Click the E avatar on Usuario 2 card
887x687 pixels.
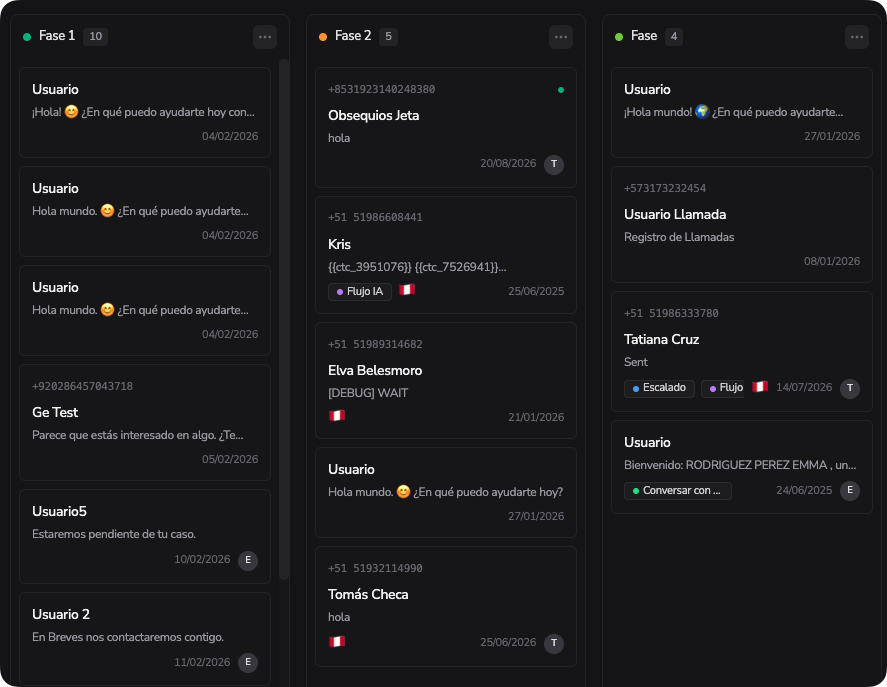(248, 662)
